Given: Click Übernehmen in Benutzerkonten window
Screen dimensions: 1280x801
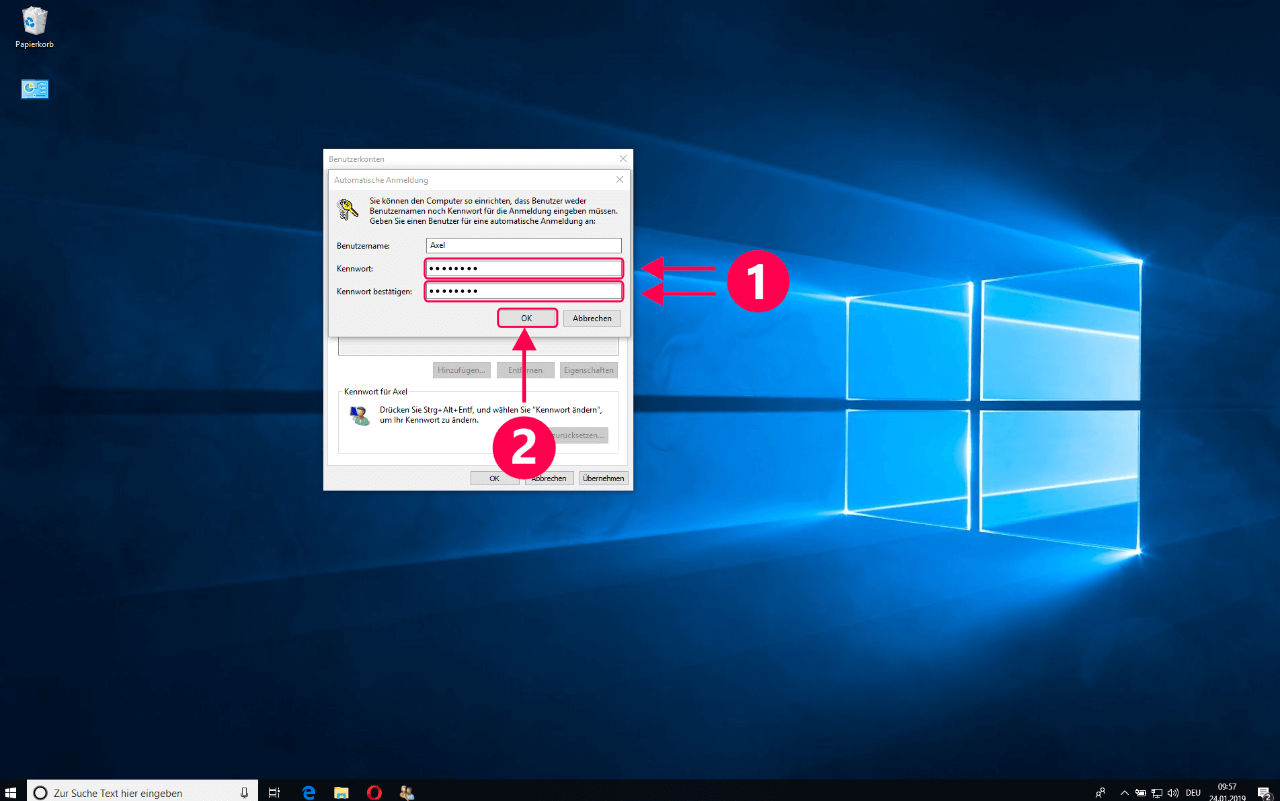Looking at the screenshot, I should [603, 478].
